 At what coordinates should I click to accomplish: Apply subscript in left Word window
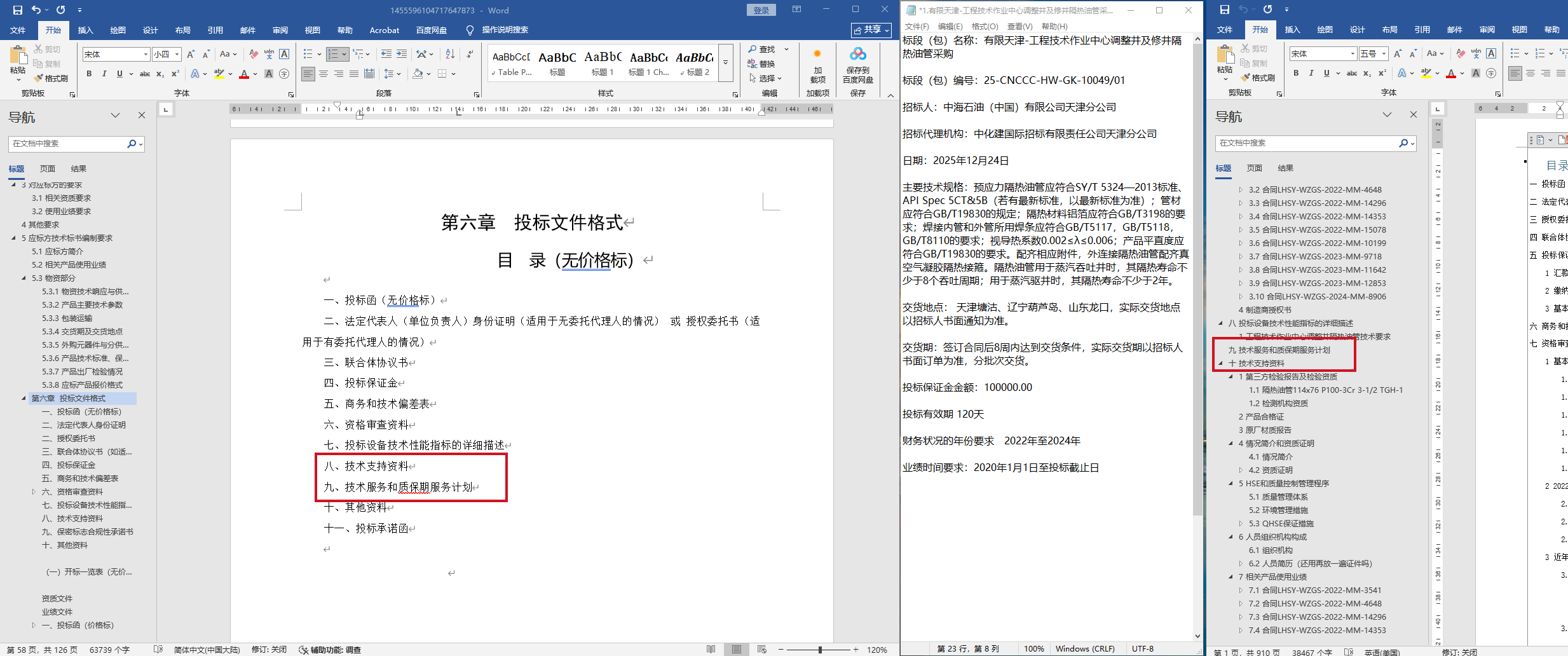160,74
